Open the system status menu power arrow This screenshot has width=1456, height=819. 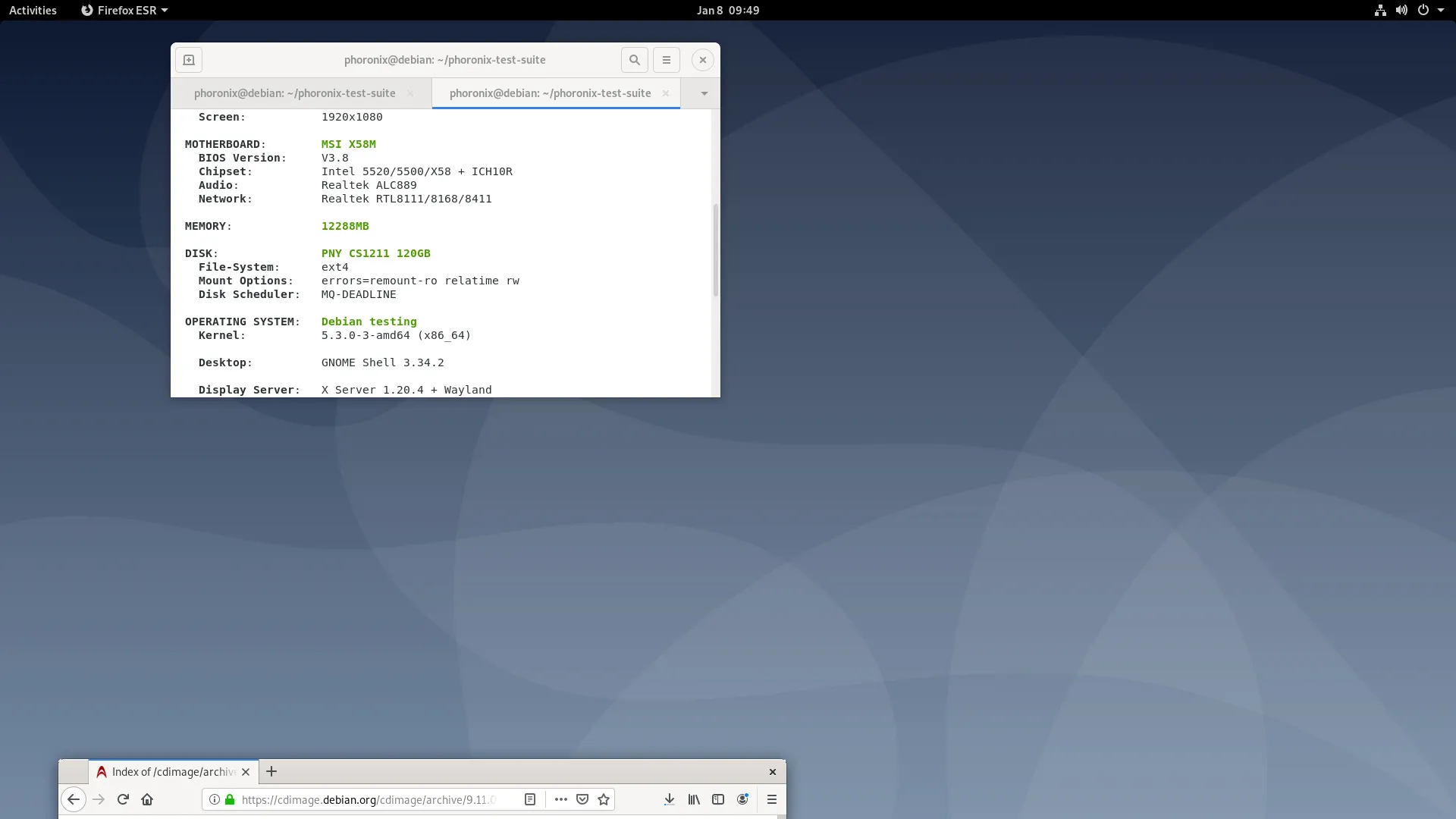1440,10
